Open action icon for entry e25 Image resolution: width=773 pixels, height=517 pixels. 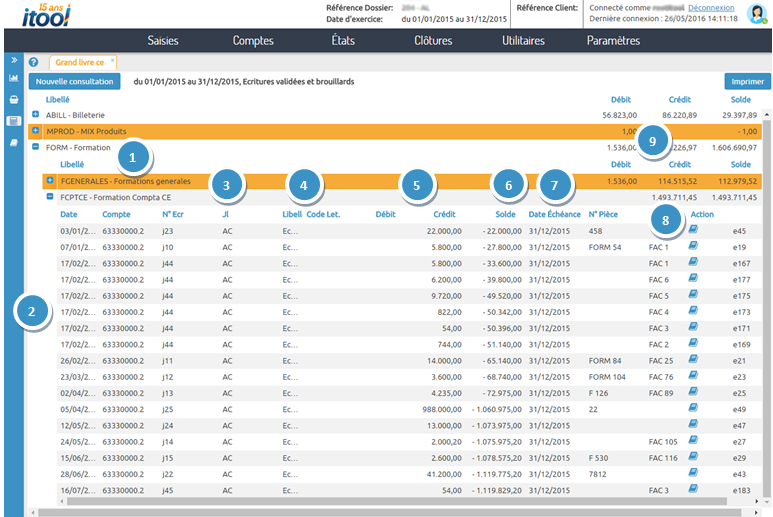693,391
